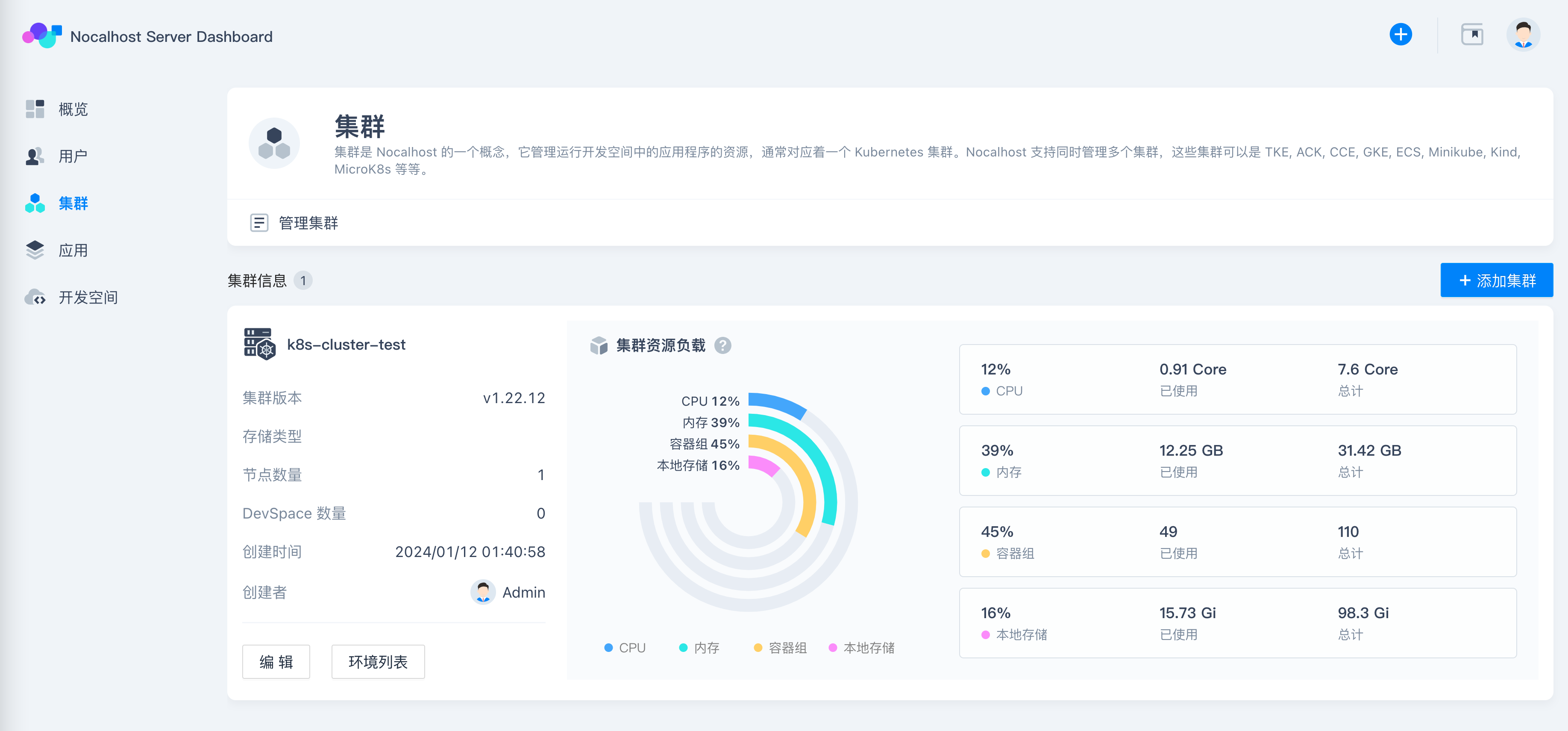Click the 15.73 Gi used value

pyautogui.click(x=1188, y=613)
